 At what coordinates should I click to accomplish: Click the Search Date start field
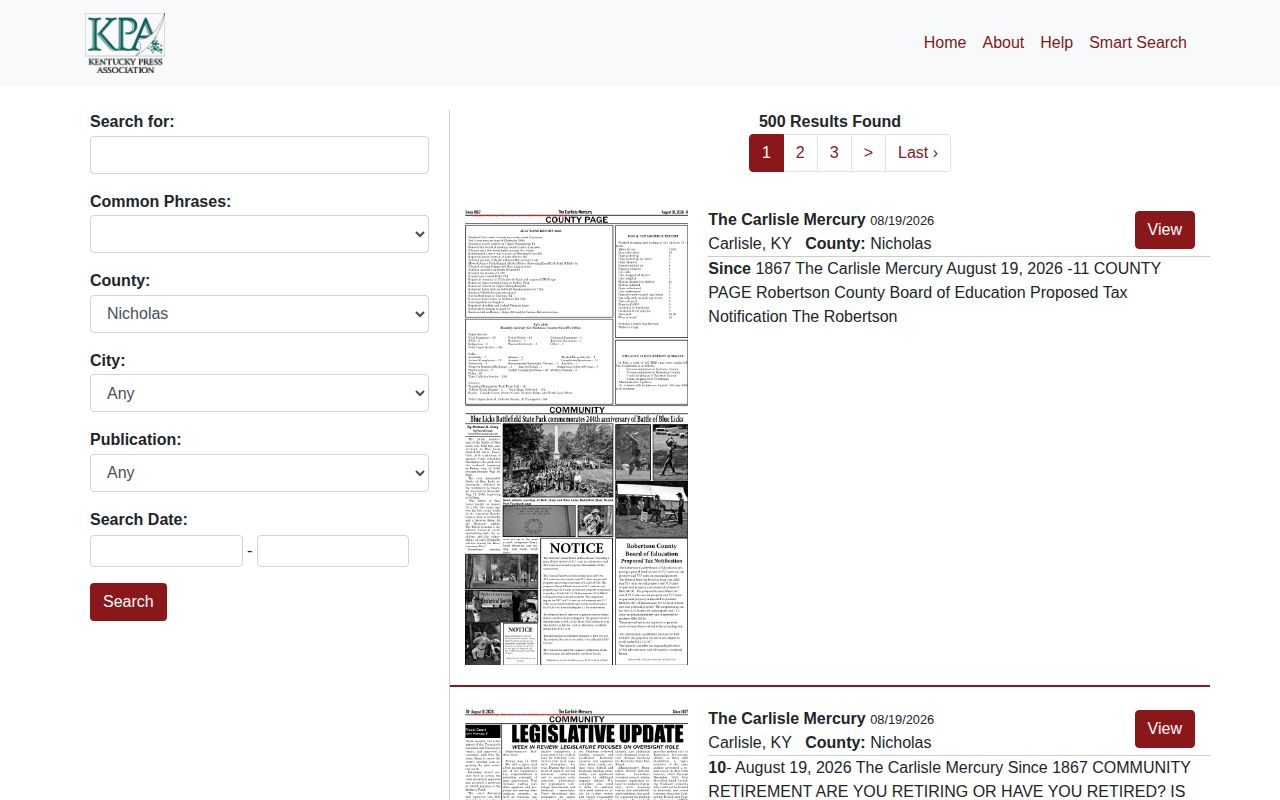coord(166,551)
